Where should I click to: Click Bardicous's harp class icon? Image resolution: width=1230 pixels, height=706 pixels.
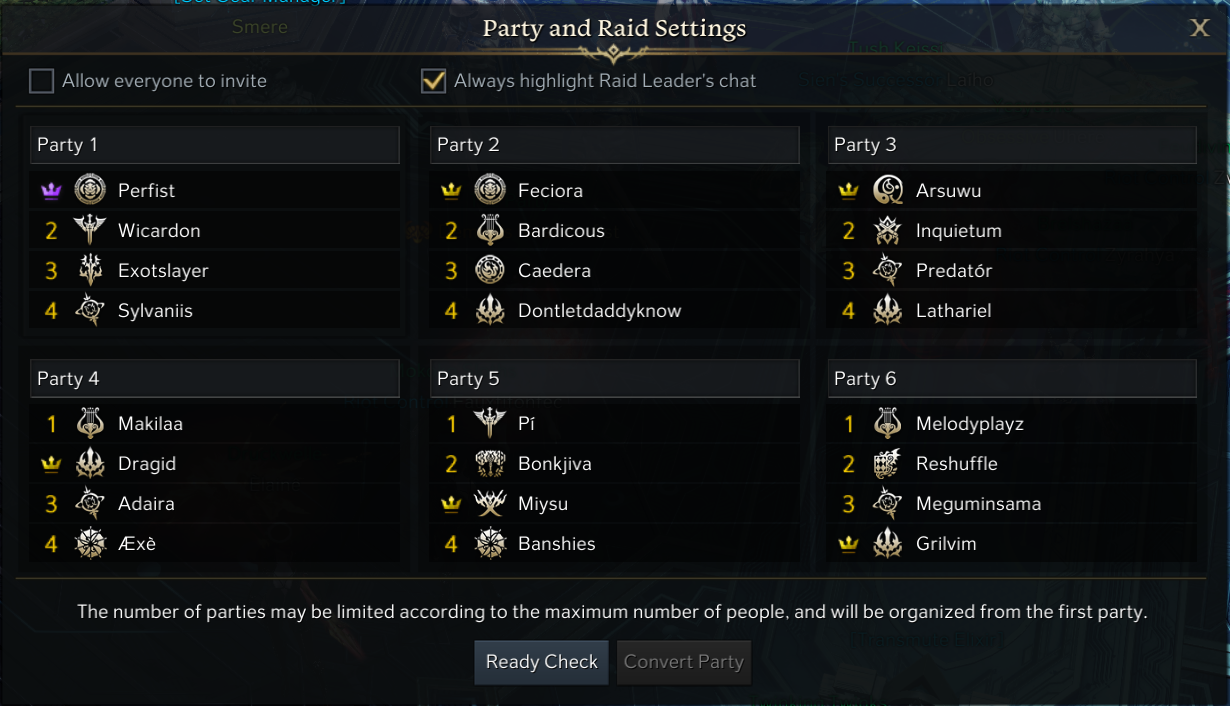pos(490,231)
